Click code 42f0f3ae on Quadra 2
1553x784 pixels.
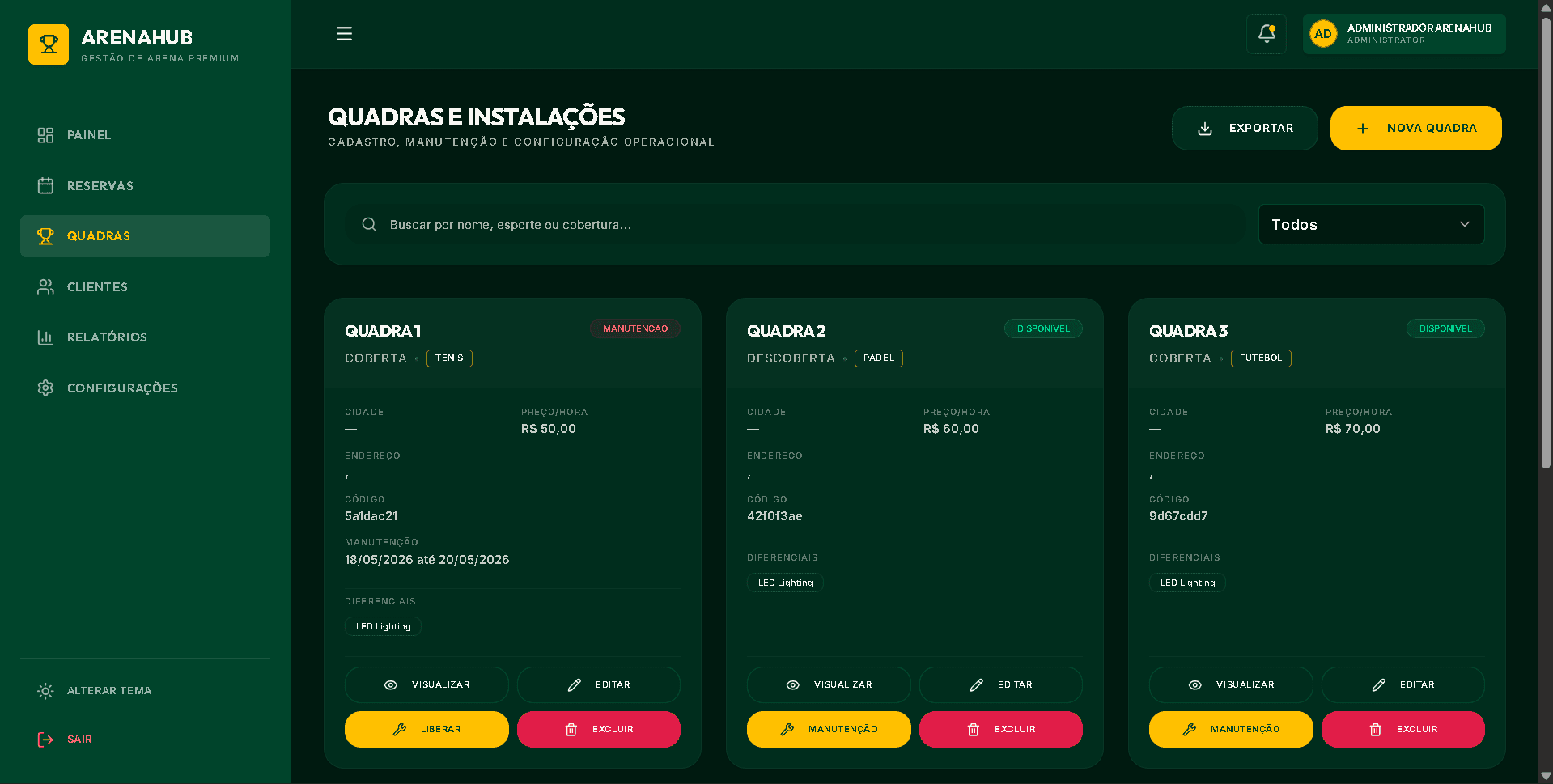[774, 516]
